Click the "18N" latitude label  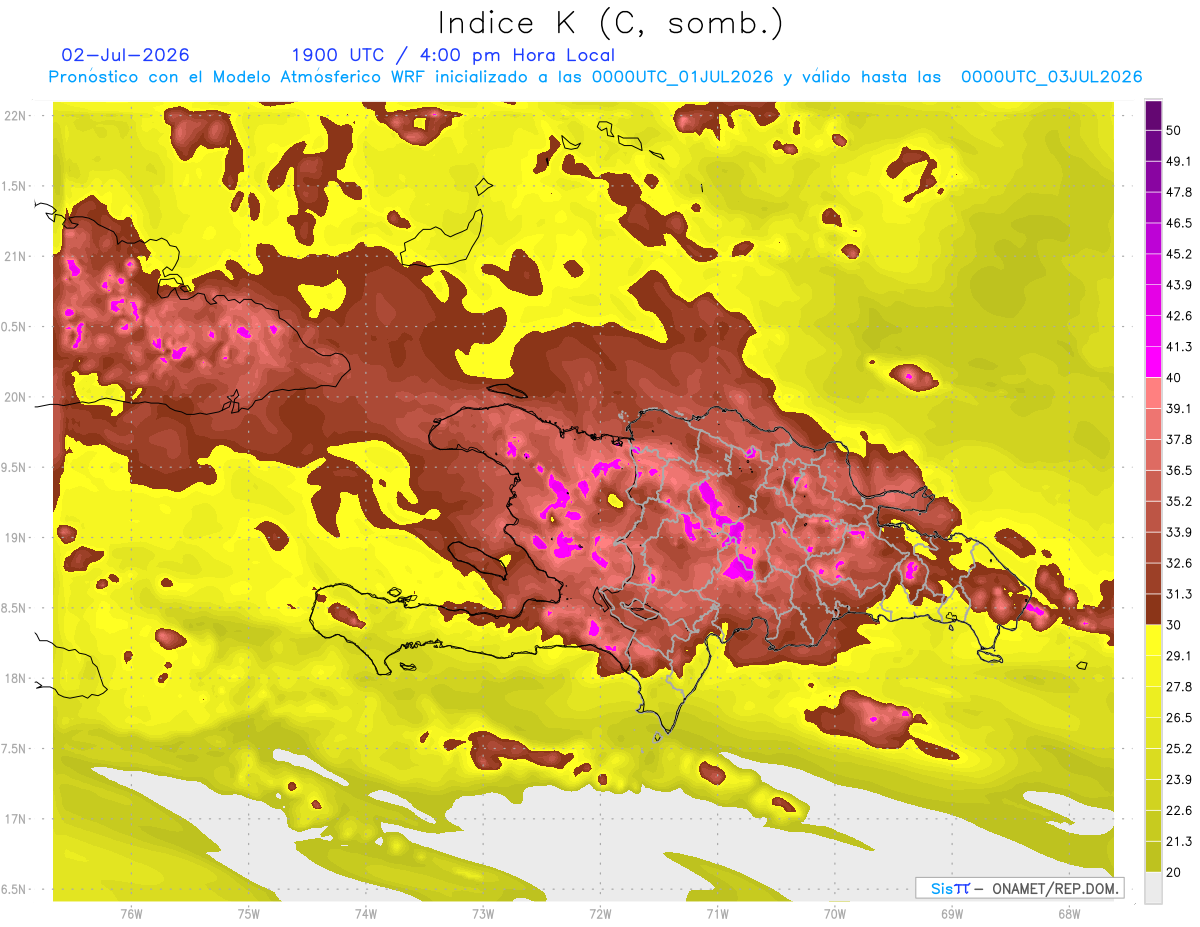[16, 678]
